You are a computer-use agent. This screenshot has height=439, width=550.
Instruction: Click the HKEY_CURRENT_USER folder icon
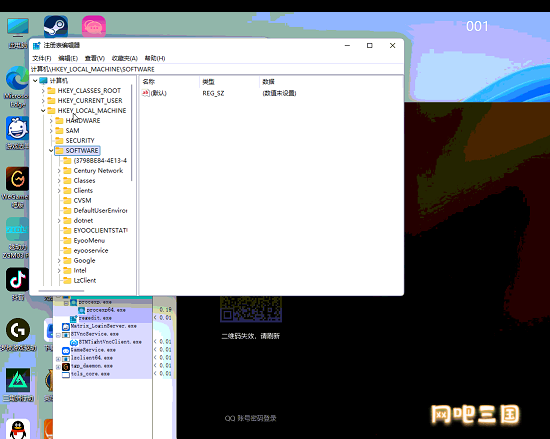pyautogui.click(x=51, y=101)
